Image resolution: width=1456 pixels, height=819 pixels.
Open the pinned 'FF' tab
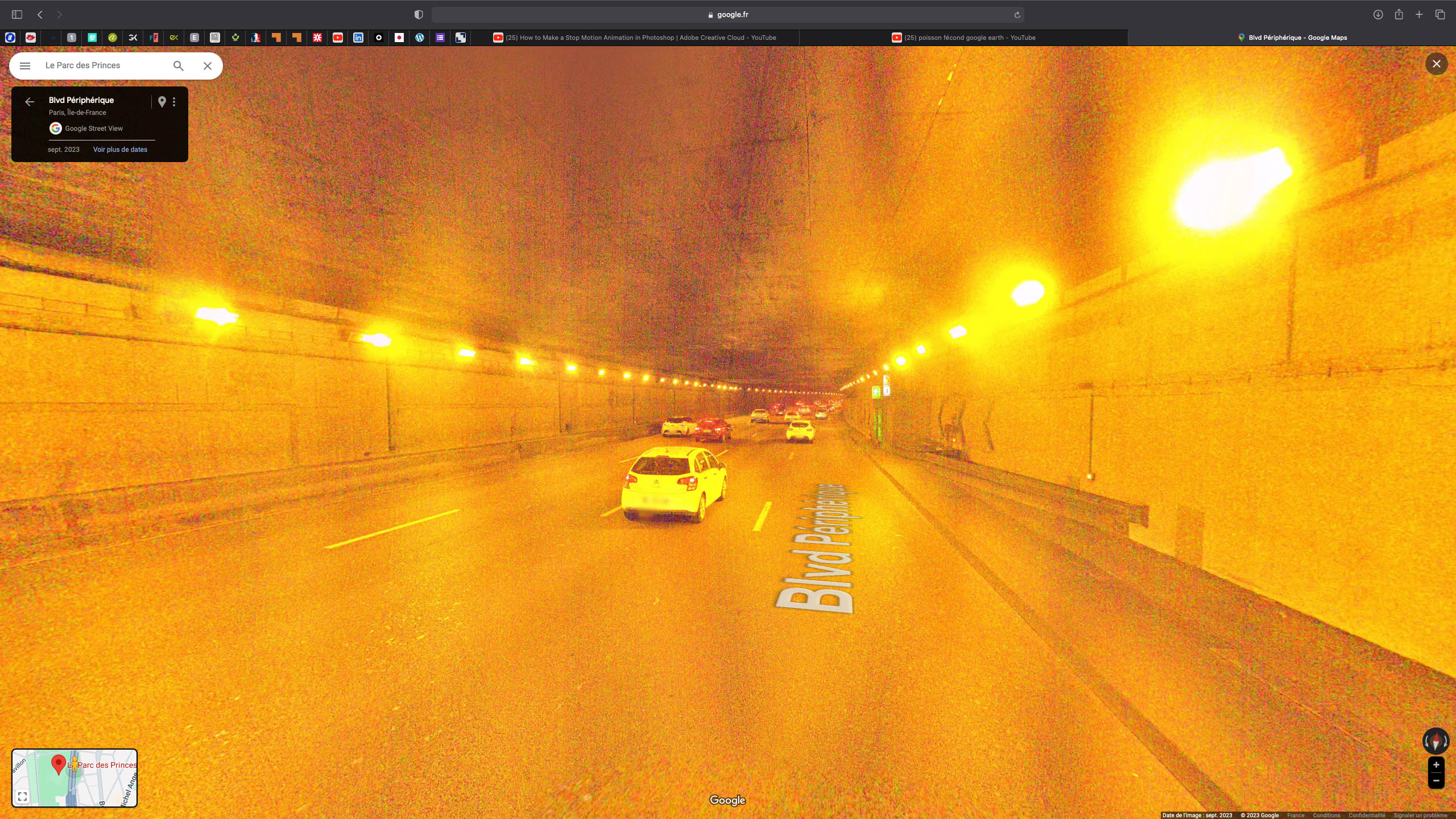[x=154, y=38]
